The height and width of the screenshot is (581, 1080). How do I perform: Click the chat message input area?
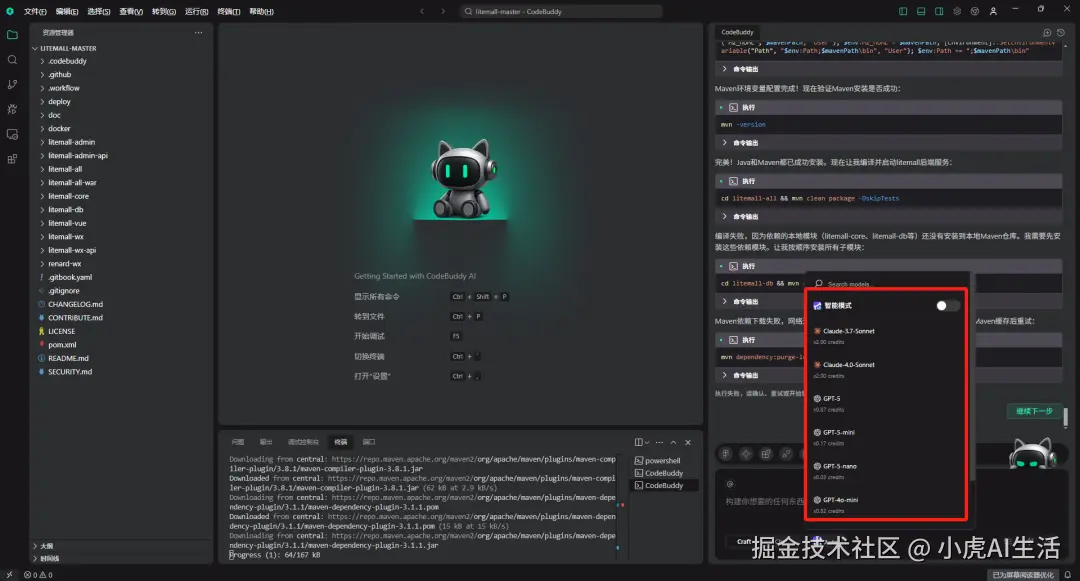point(765,502)
